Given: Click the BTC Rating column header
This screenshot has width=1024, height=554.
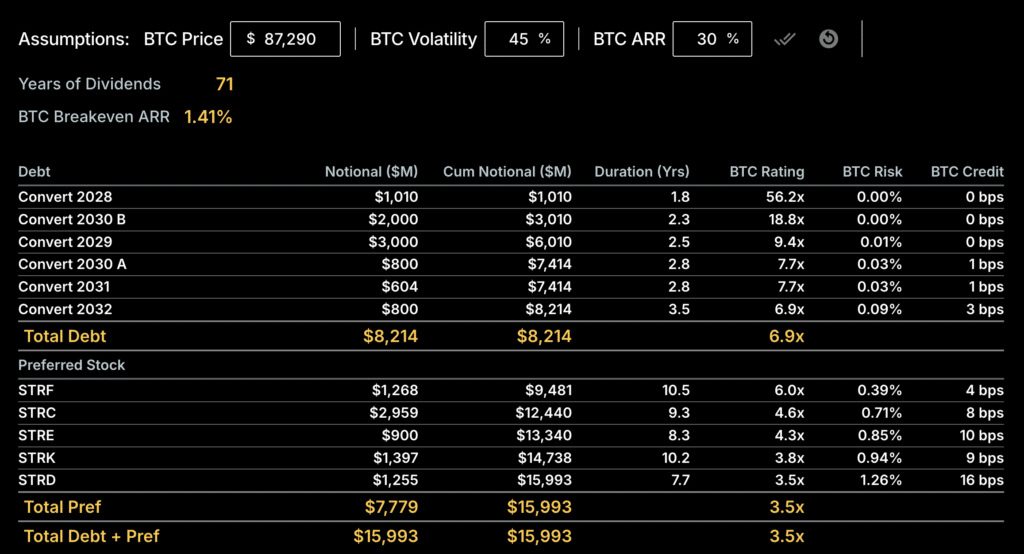Looking at the screenshot, I should (x=767, y=172).
